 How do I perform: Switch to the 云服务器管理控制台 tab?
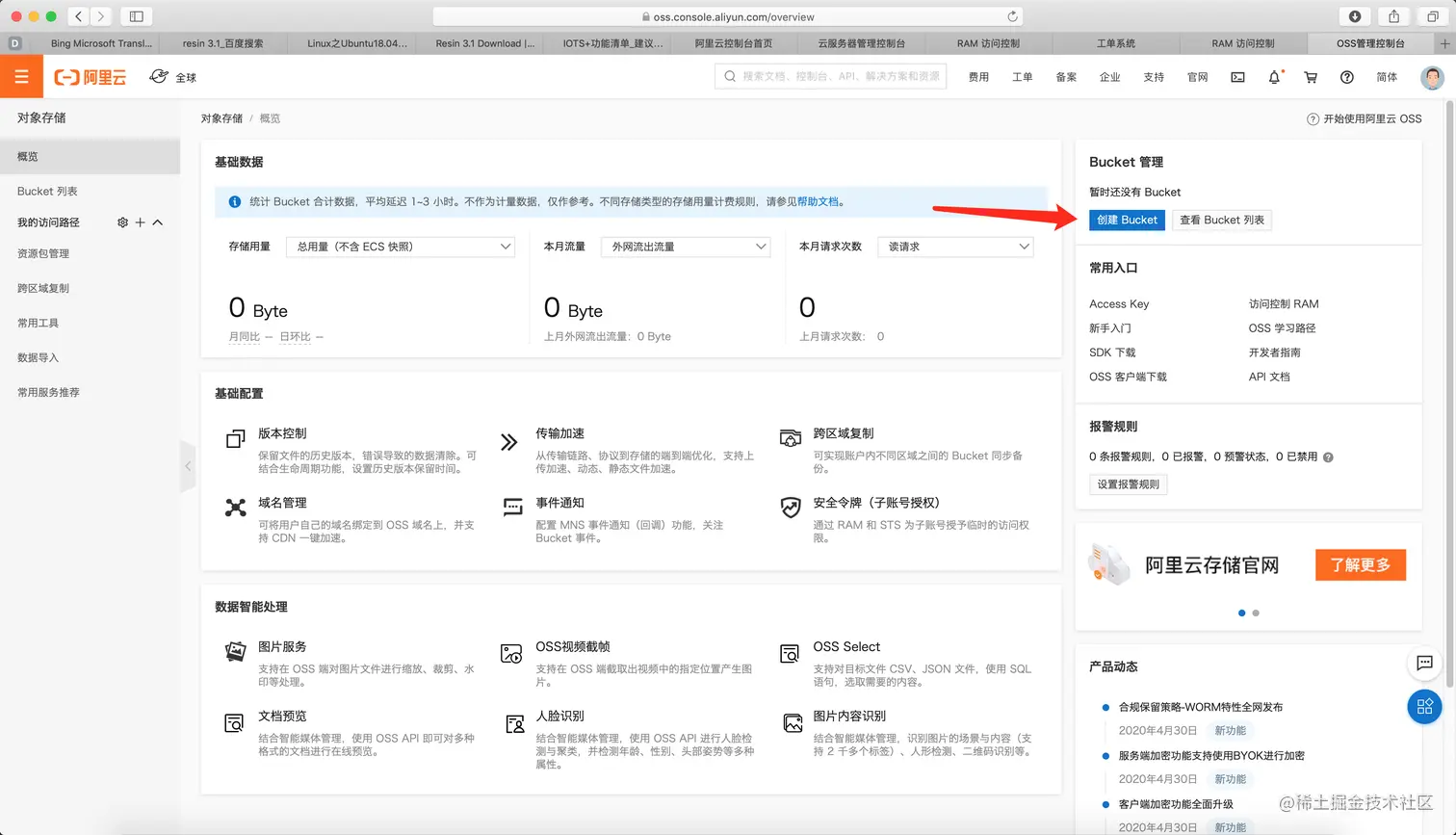point(861,43)
